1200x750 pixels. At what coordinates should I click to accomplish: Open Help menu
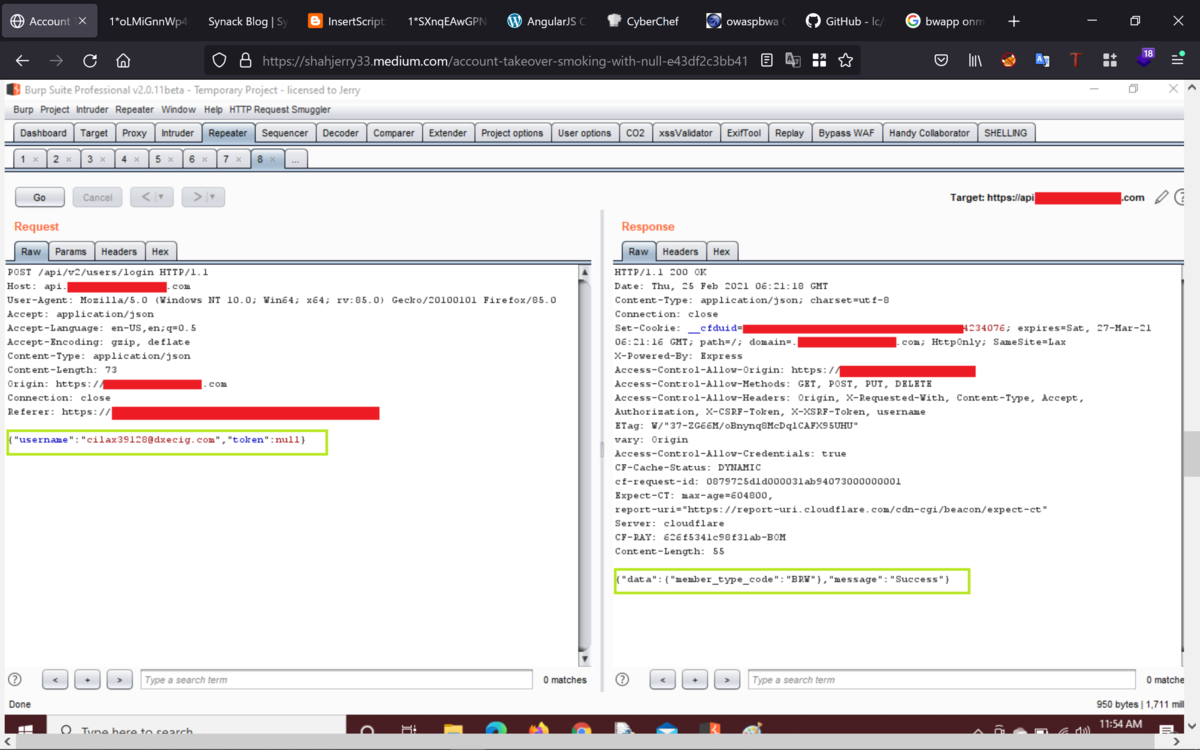(213, 110)
